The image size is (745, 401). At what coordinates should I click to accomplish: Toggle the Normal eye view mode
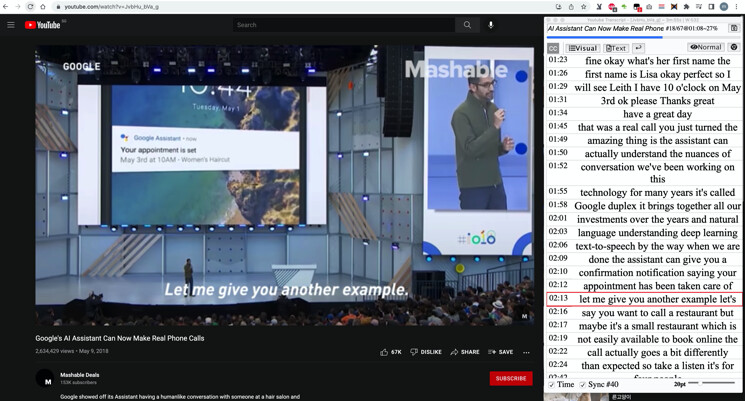tap(705, 47)
